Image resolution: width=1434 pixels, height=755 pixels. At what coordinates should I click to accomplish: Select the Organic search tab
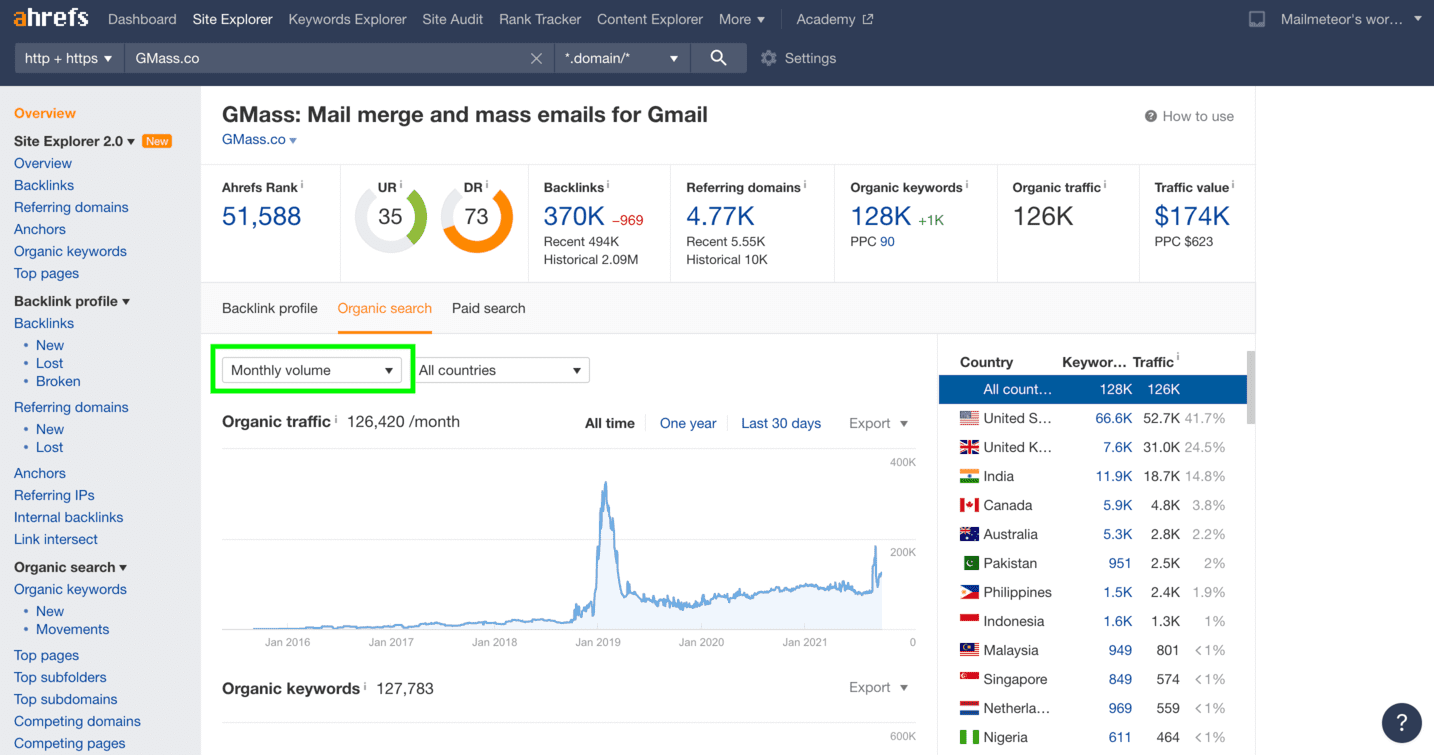click(385, 308)
